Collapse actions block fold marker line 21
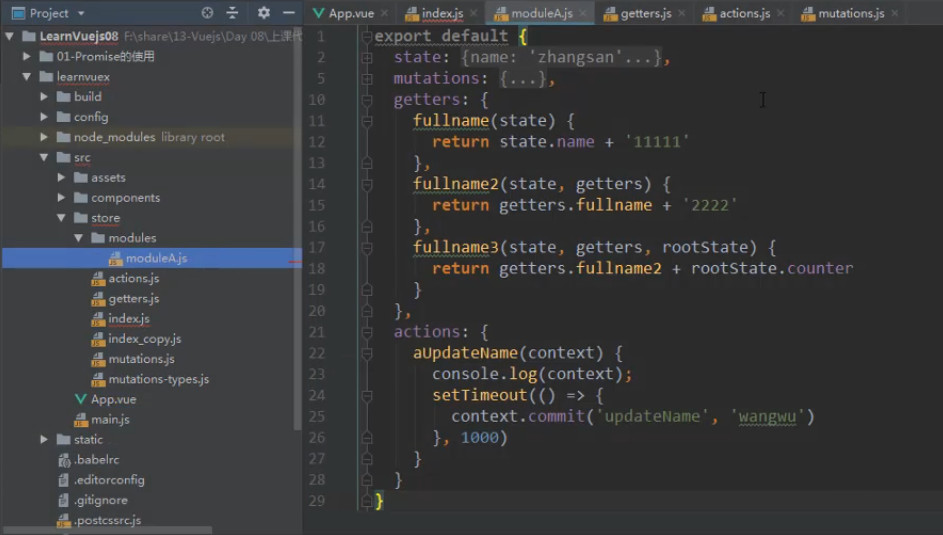This screenshot has height=535, width=943. 367,332
